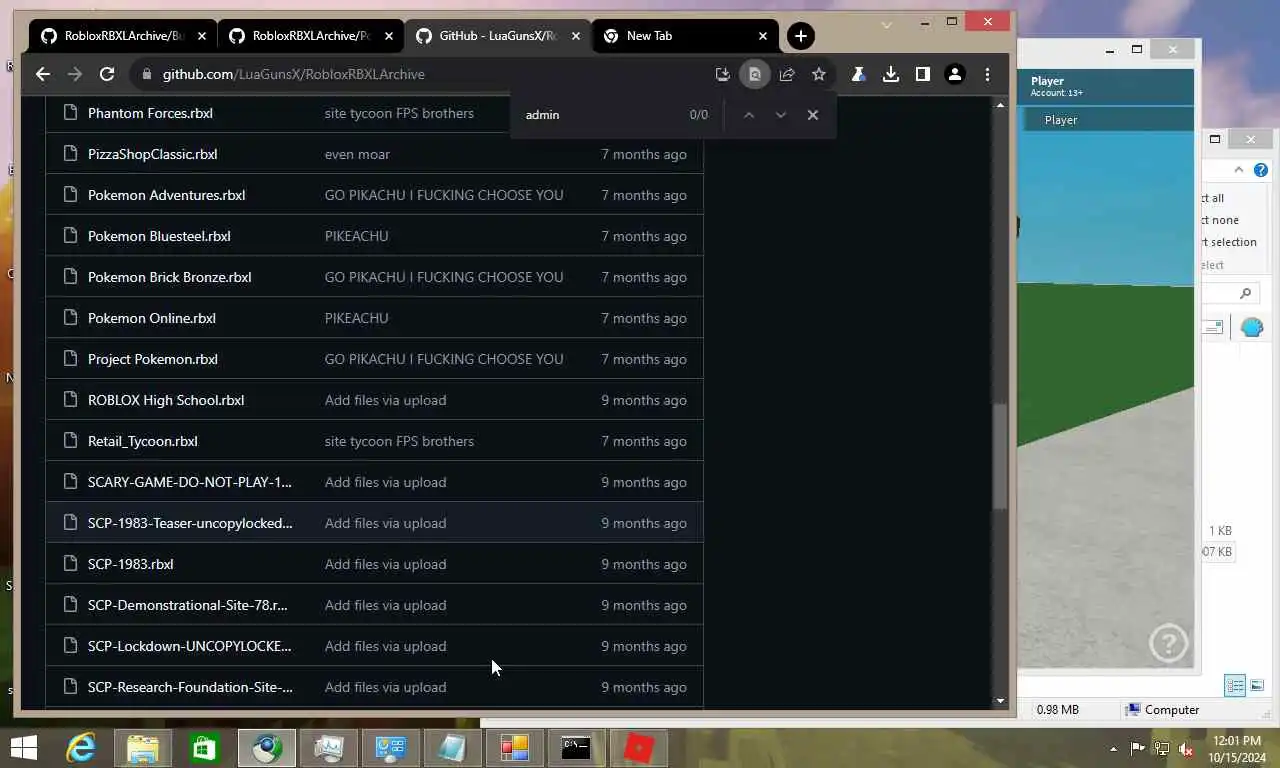The width and height of the screenshot is (1280, 768).
Task: Reload the GitHub page
Action: coord(107,74)
